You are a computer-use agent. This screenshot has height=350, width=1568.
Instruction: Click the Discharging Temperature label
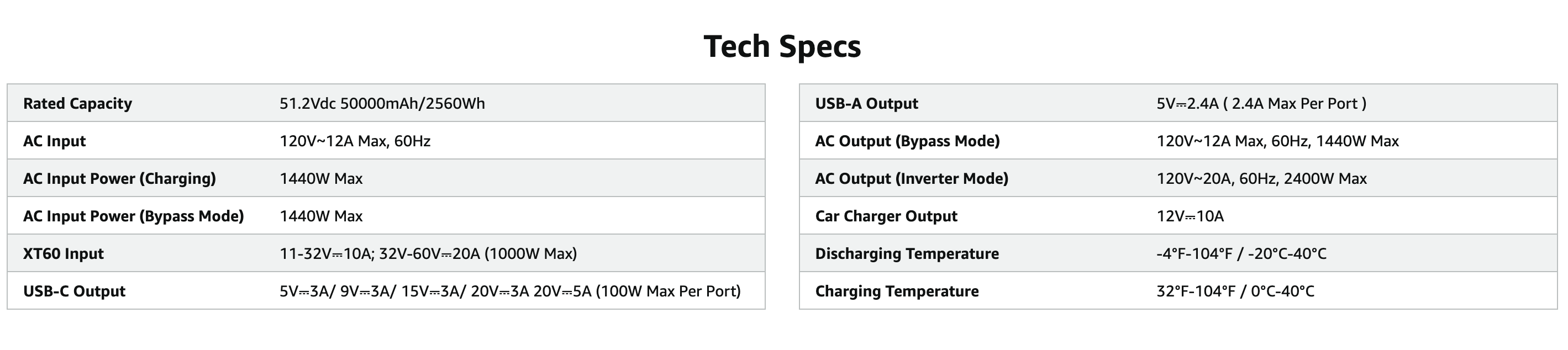pos(907,254)
